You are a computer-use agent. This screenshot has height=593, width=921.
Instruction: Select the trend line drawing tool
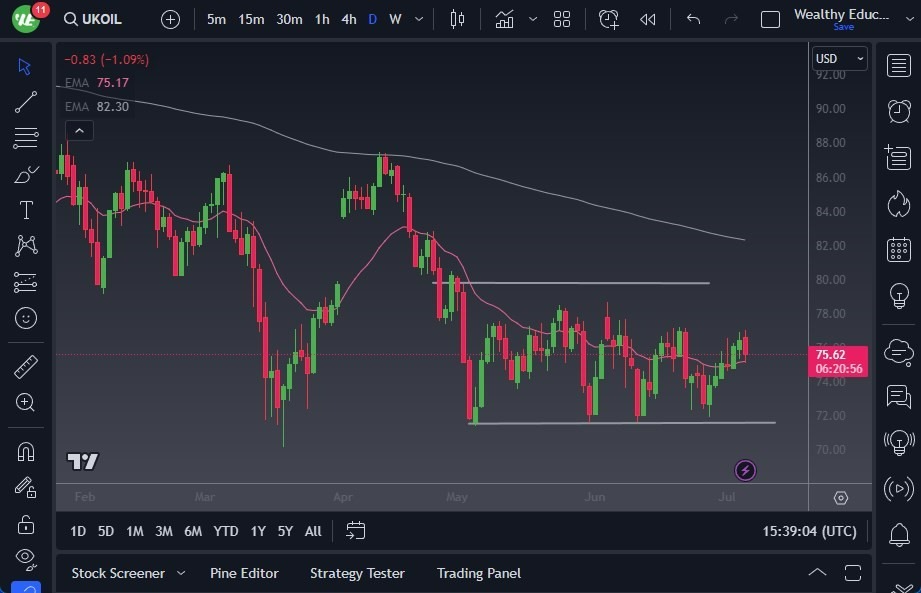(x=26, y=102)
